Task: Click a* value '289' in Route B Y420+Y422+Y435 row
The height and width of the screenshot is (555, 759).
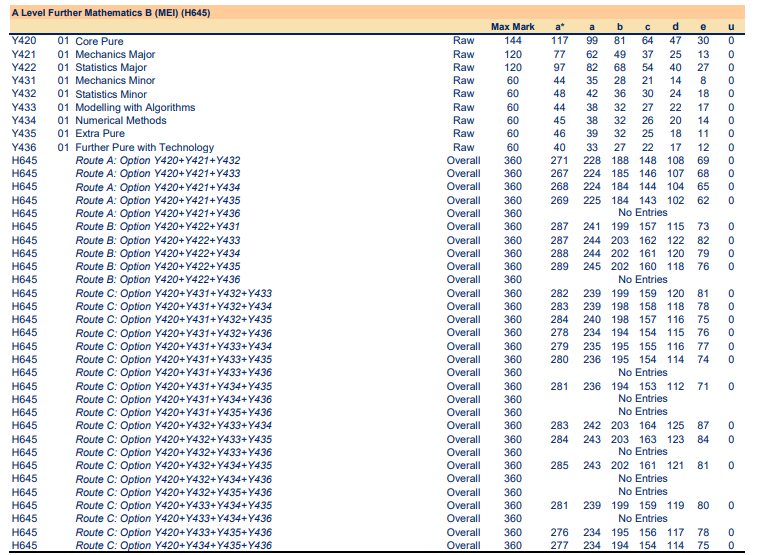Action: 560,266
